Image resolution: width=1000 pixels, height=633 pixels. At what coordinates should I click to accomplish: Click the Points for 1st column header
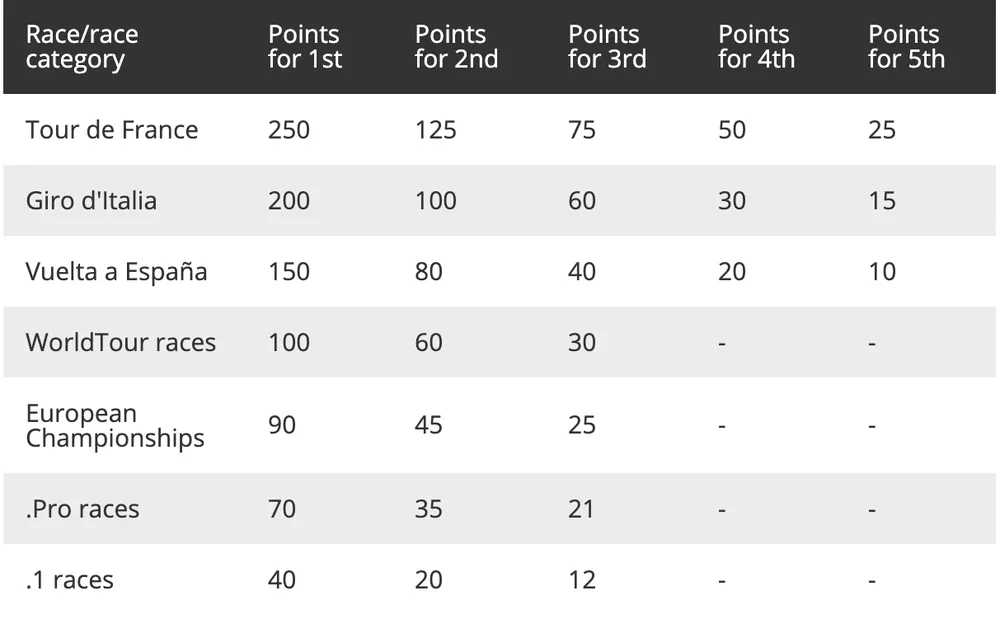(305, 47)
